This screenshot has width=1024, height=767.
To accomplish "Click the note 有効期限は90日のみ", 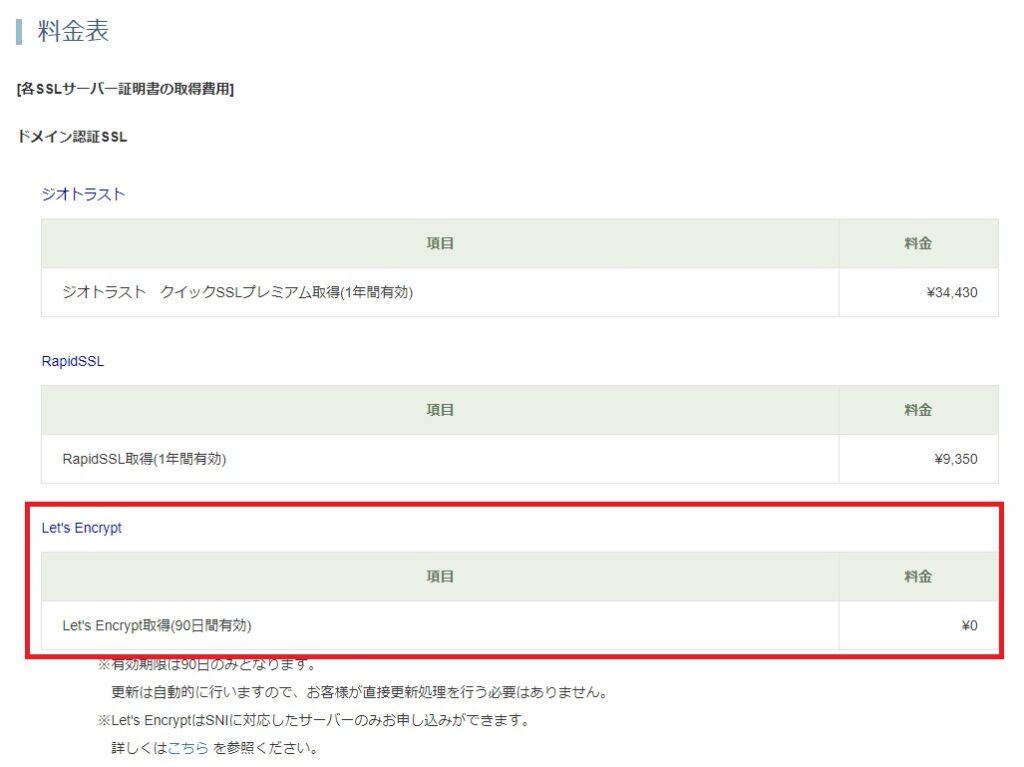I will 208,665.
